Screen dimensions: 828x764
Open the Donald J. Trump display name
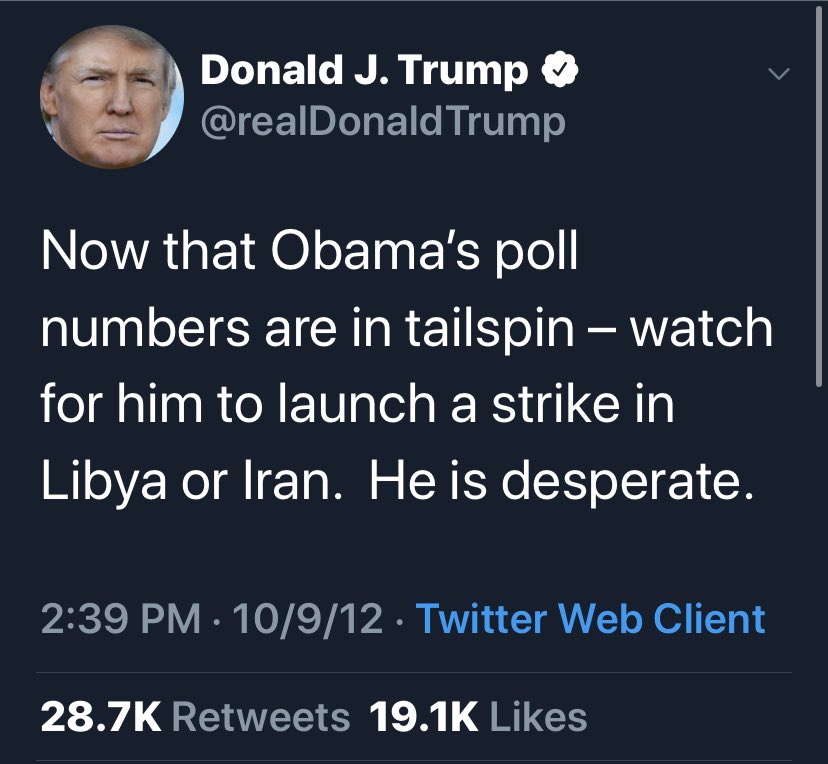(x=364, y=71)
